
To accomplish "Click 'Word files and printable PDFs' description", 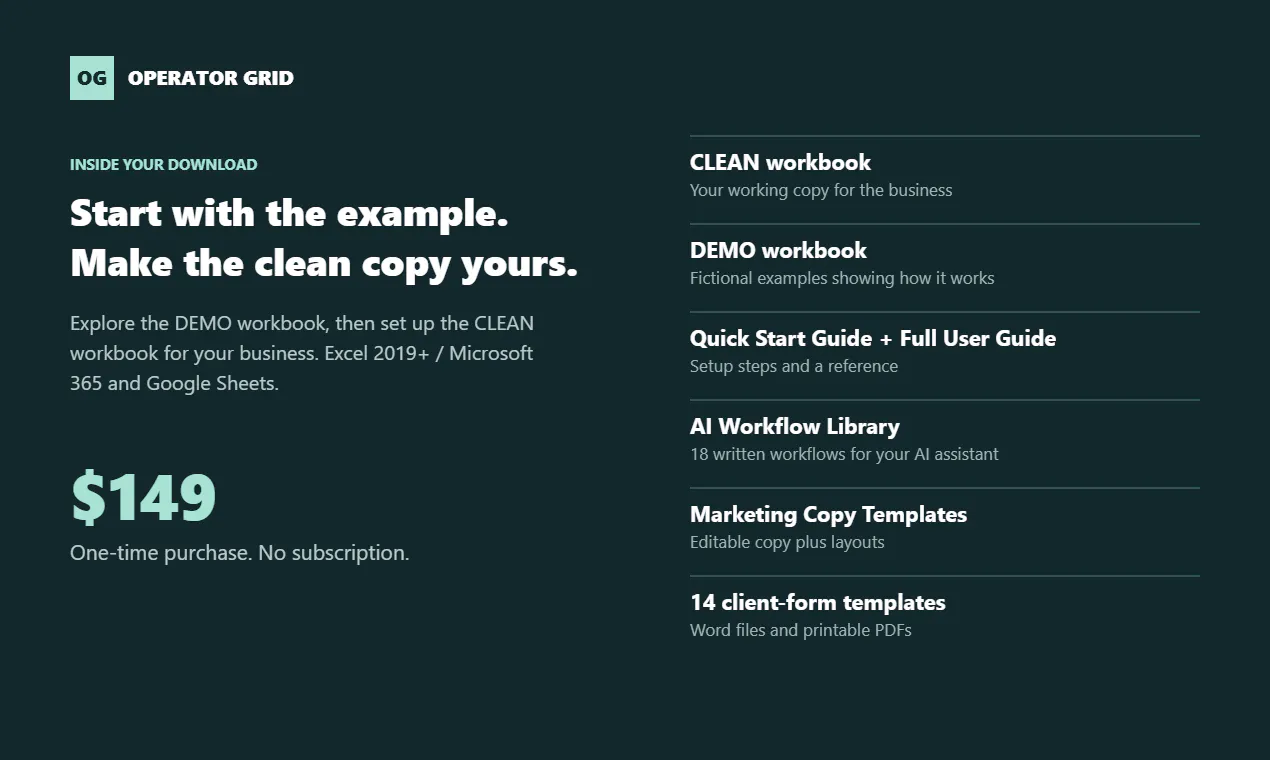I will [x=801, y=630].
